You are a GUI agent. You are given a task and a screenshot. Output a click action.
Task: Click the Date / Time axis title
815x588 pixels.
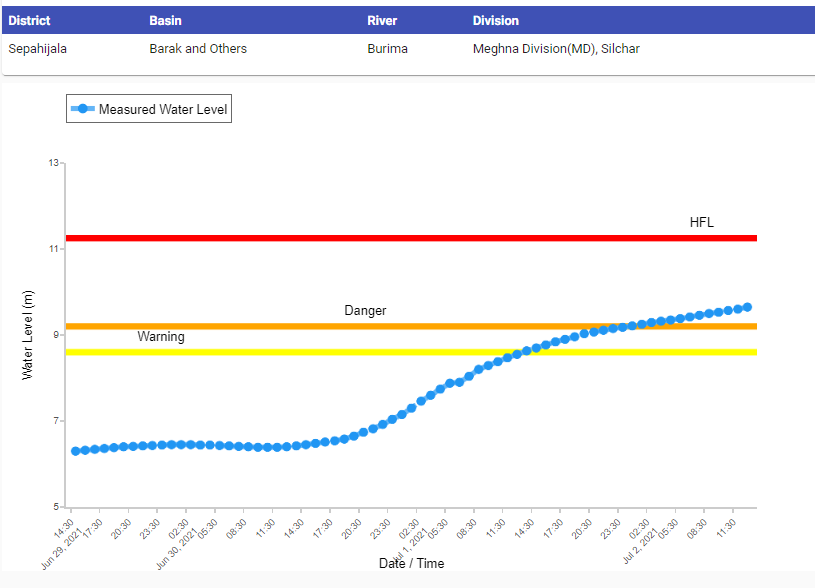412,564
